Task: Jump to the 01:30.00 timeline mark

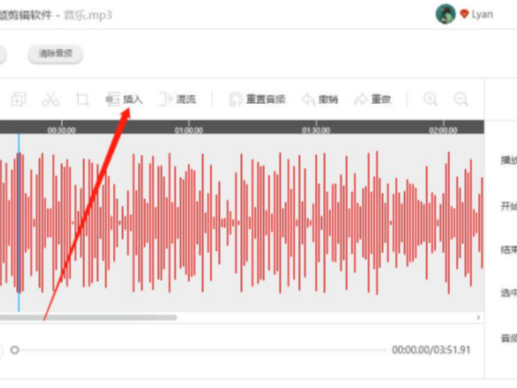Action: 316,130
